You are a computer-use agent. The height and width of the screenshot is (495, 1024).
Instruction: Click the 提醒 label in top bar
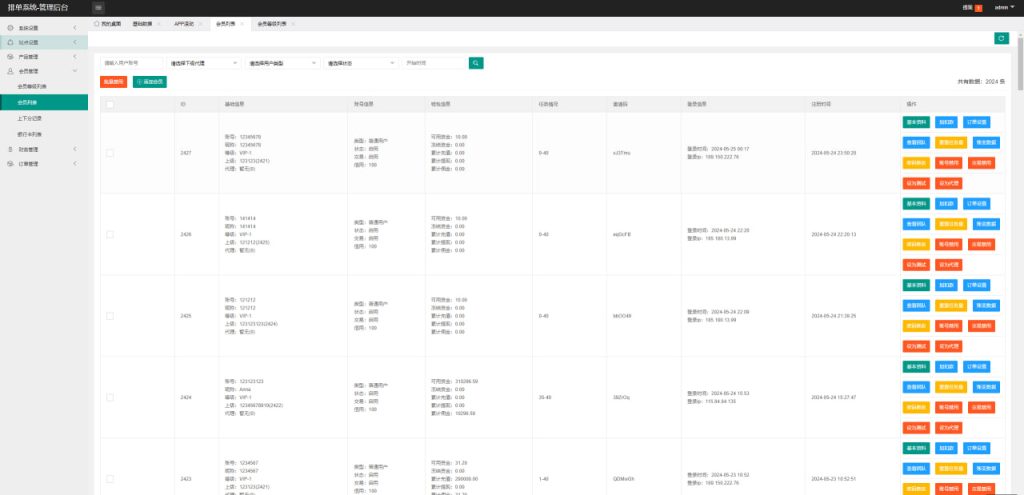[967, 8]
